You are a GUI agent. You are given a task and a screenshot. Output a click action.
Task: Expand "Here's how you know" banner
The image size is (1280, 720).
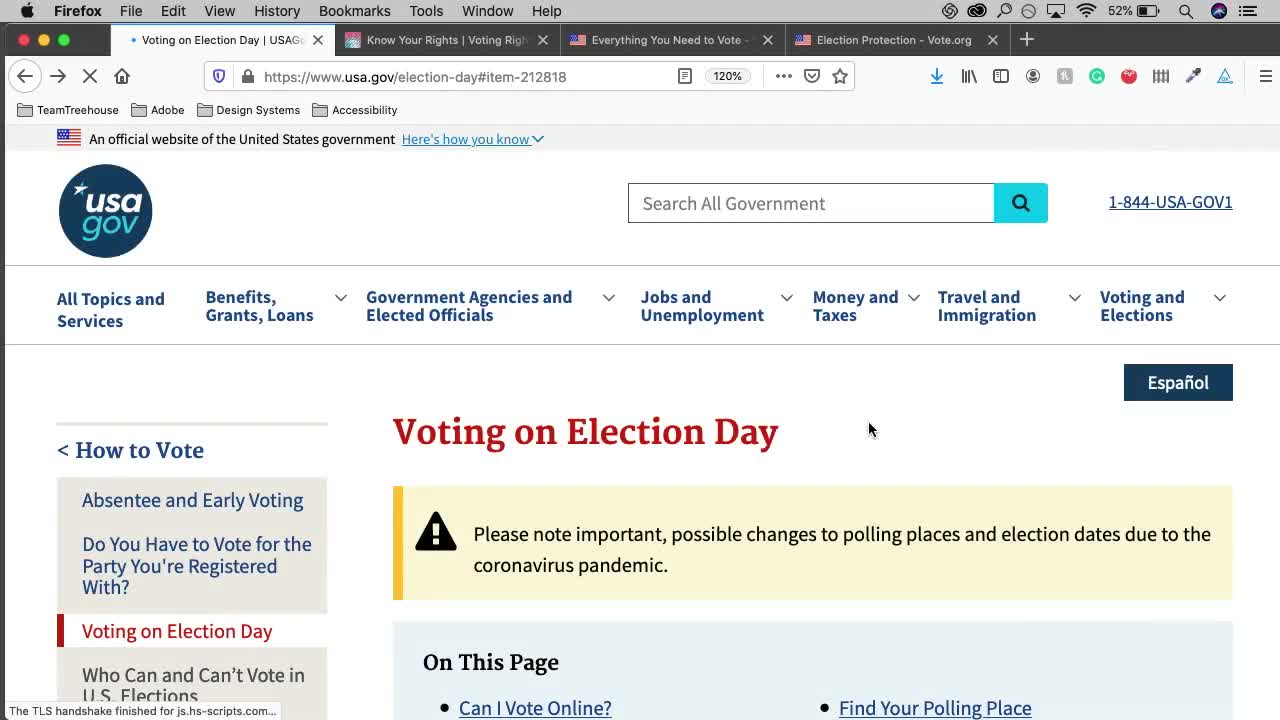[472, 139]
